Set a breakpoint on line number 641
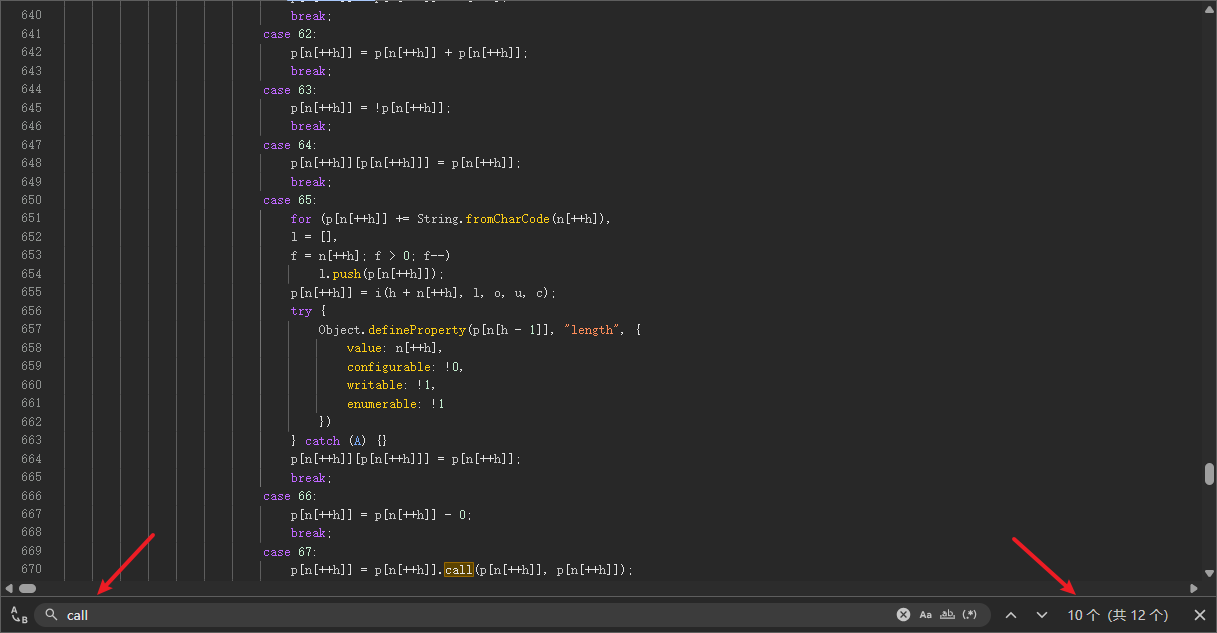Viewport: 1217px width, 633px height. [x=31, y=34]
